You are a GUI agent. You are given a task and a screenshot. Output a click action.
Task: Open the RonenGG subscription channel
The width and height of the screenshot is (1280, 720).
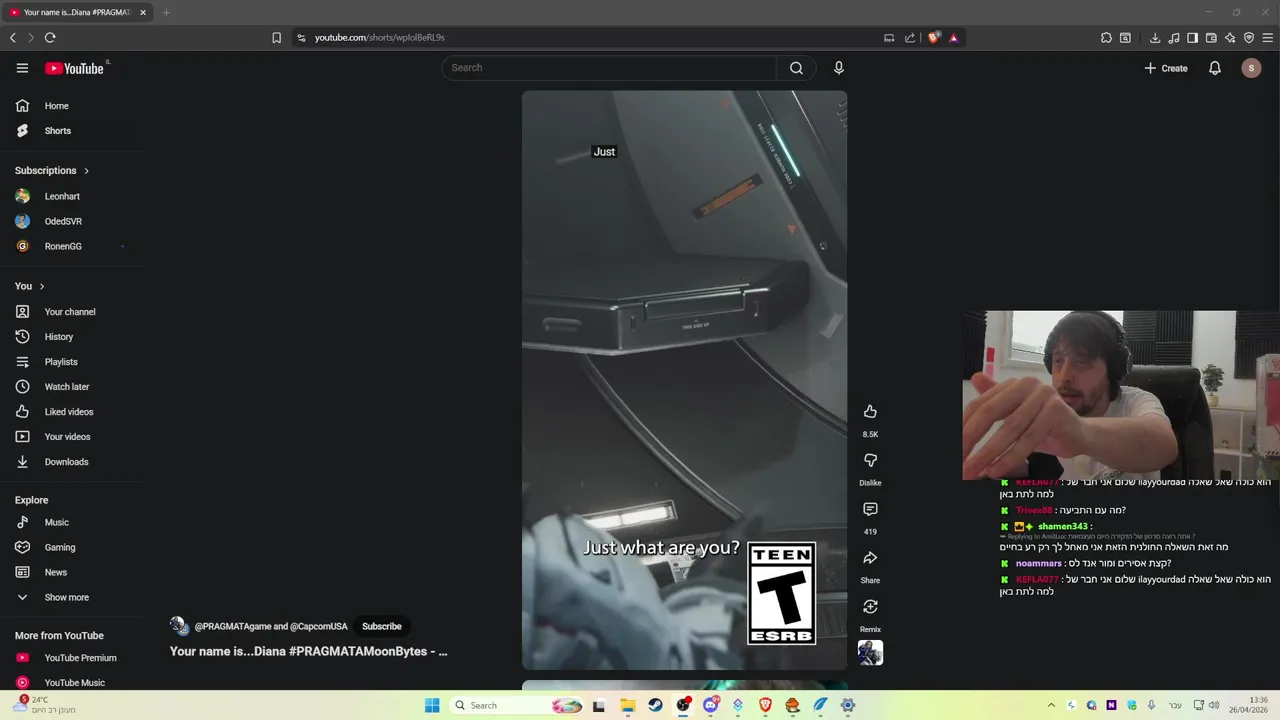(72, 247)
